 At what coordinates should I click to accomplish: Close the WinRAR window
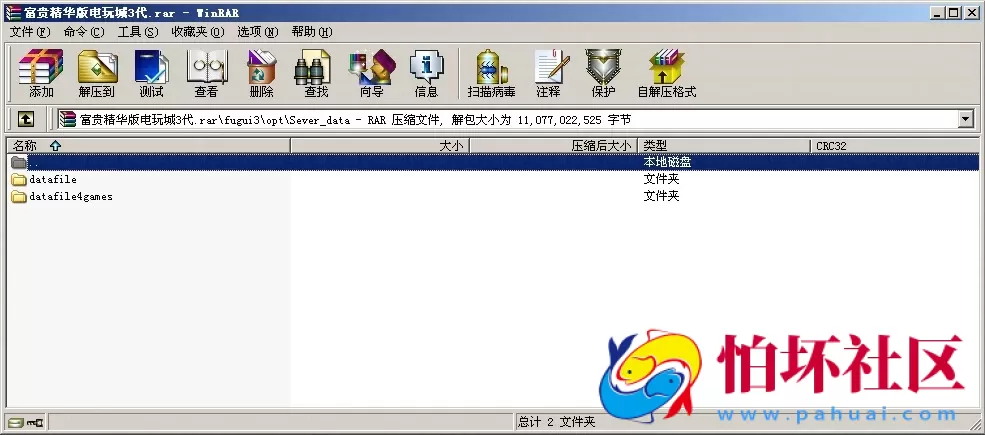coord(971,13)
